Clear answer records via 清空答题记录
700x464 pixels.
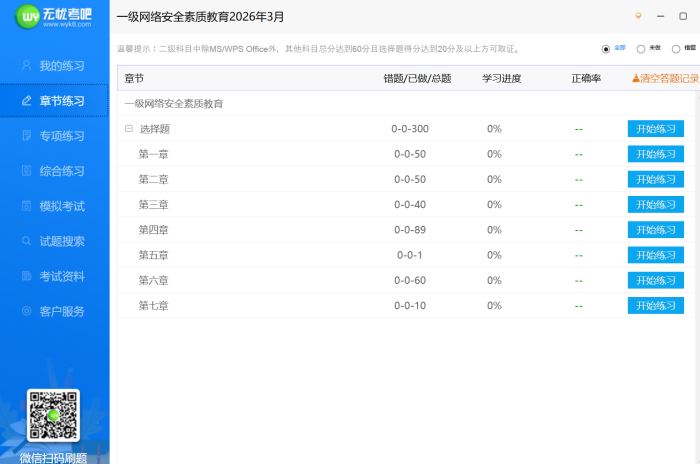[x=665, y=78]
